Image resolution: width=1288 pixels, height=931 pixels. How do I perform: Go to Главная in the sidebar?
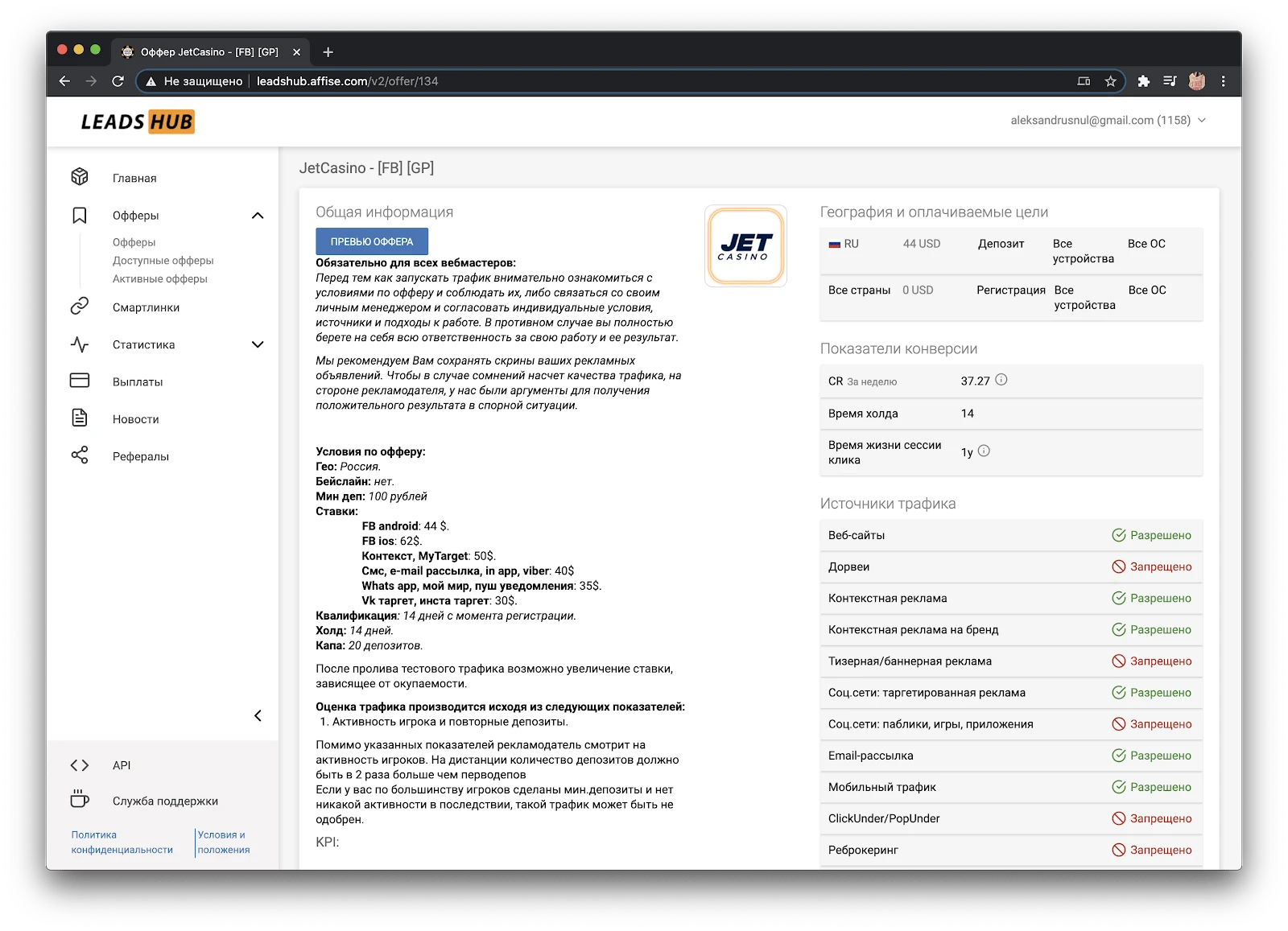(134, 178)
